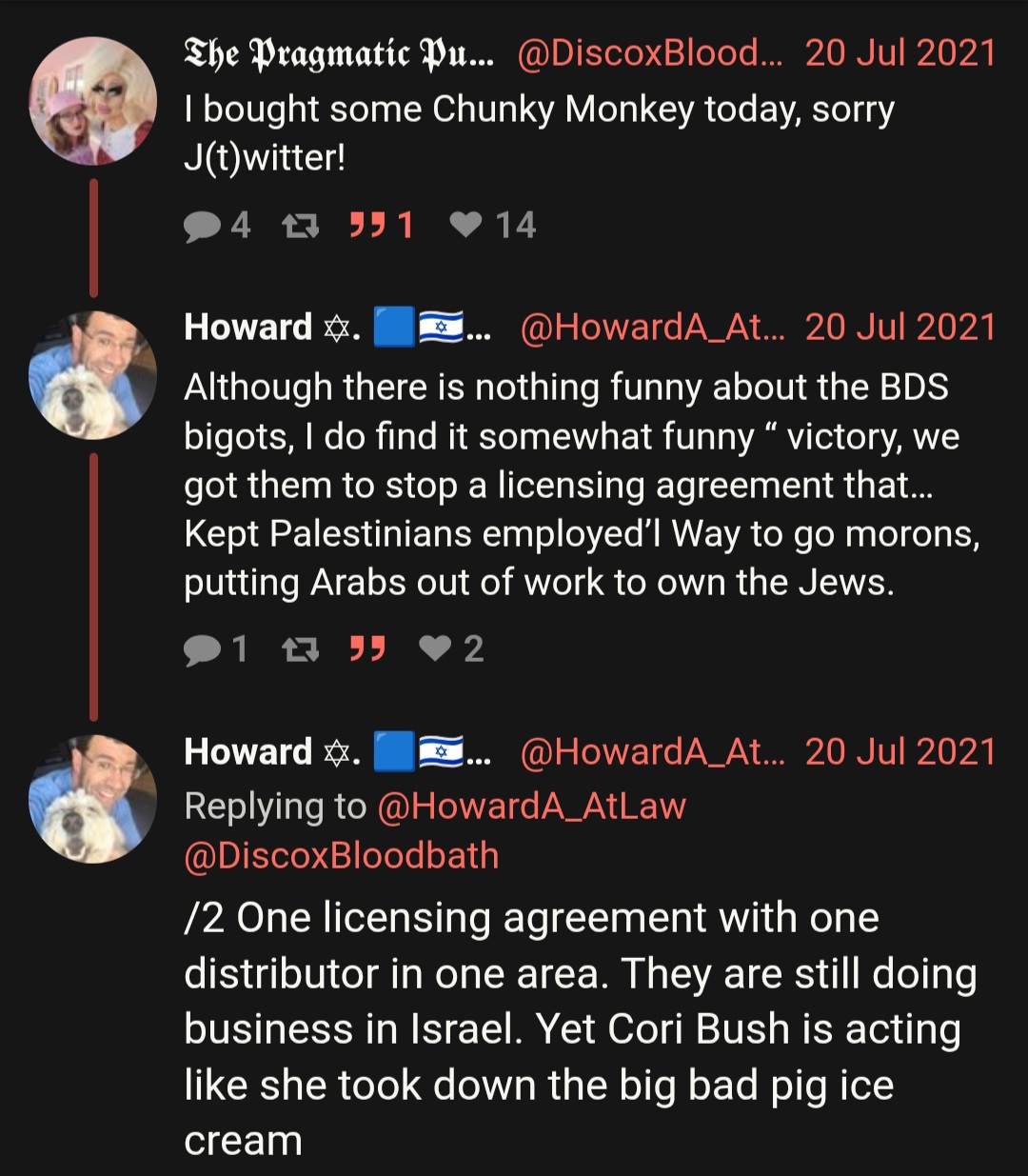
Task: Open the first tweet's 20 Jul 2021 timestamp
Action: (x=900, y=53)
